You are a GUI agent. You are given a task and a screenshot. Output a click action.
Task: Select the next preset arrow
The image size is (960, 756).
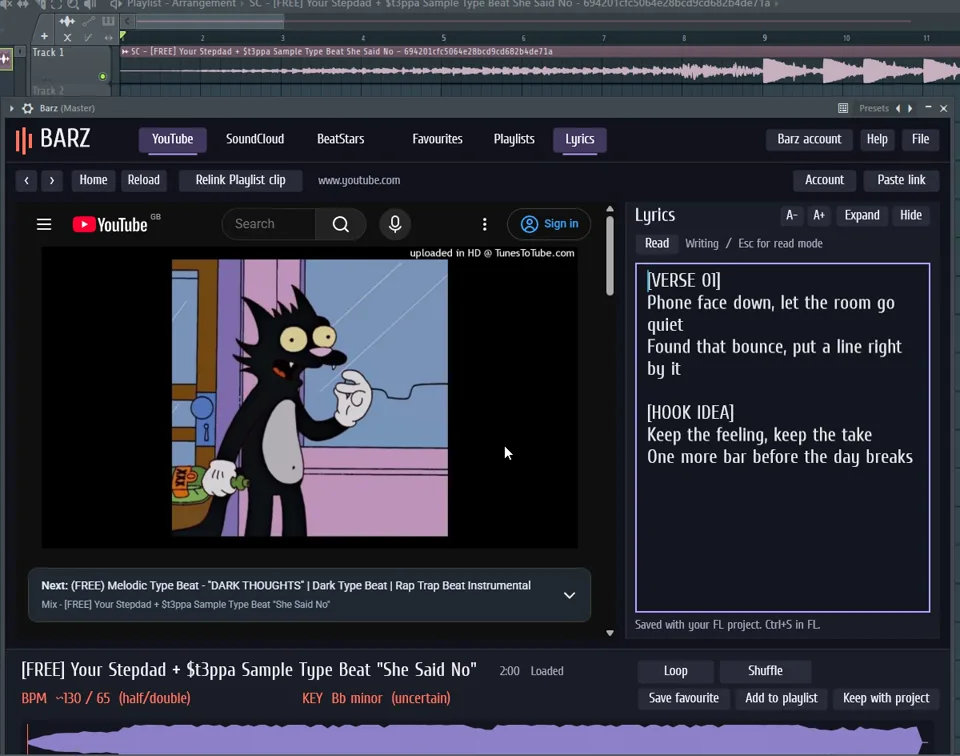(910, 108)
